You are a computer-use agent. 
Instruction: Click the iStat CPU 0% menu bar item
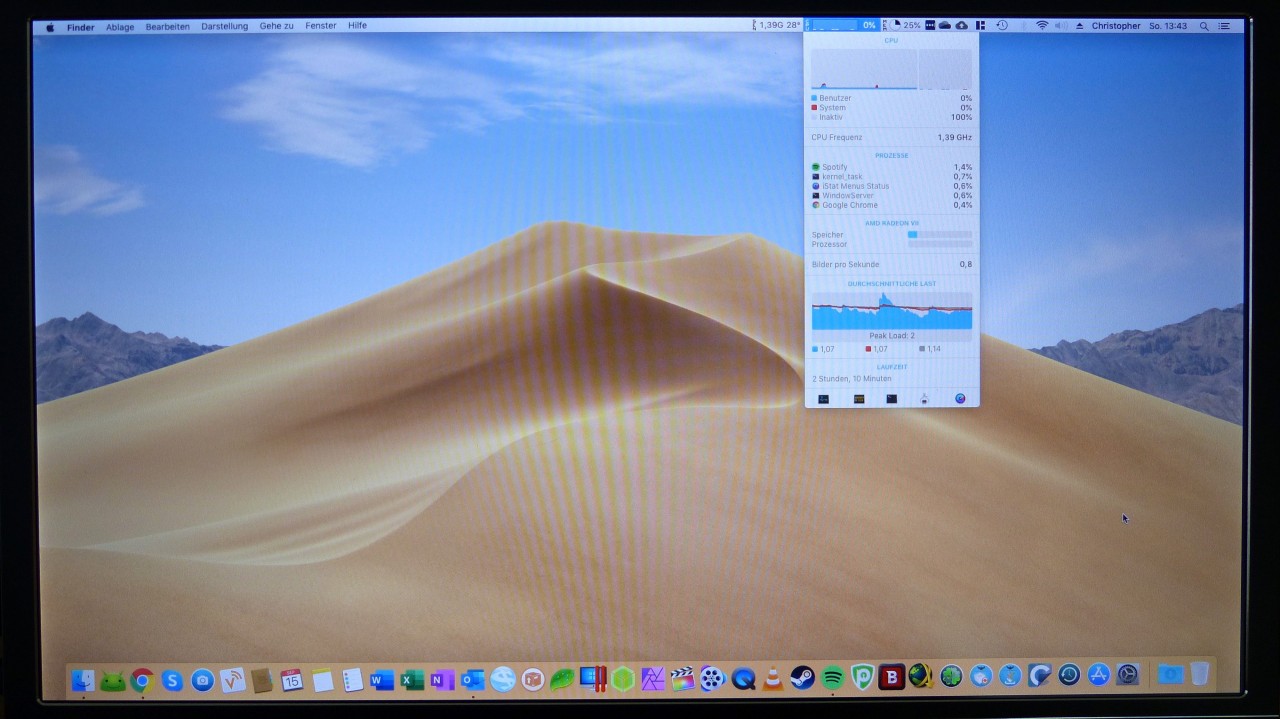[842, 25]
